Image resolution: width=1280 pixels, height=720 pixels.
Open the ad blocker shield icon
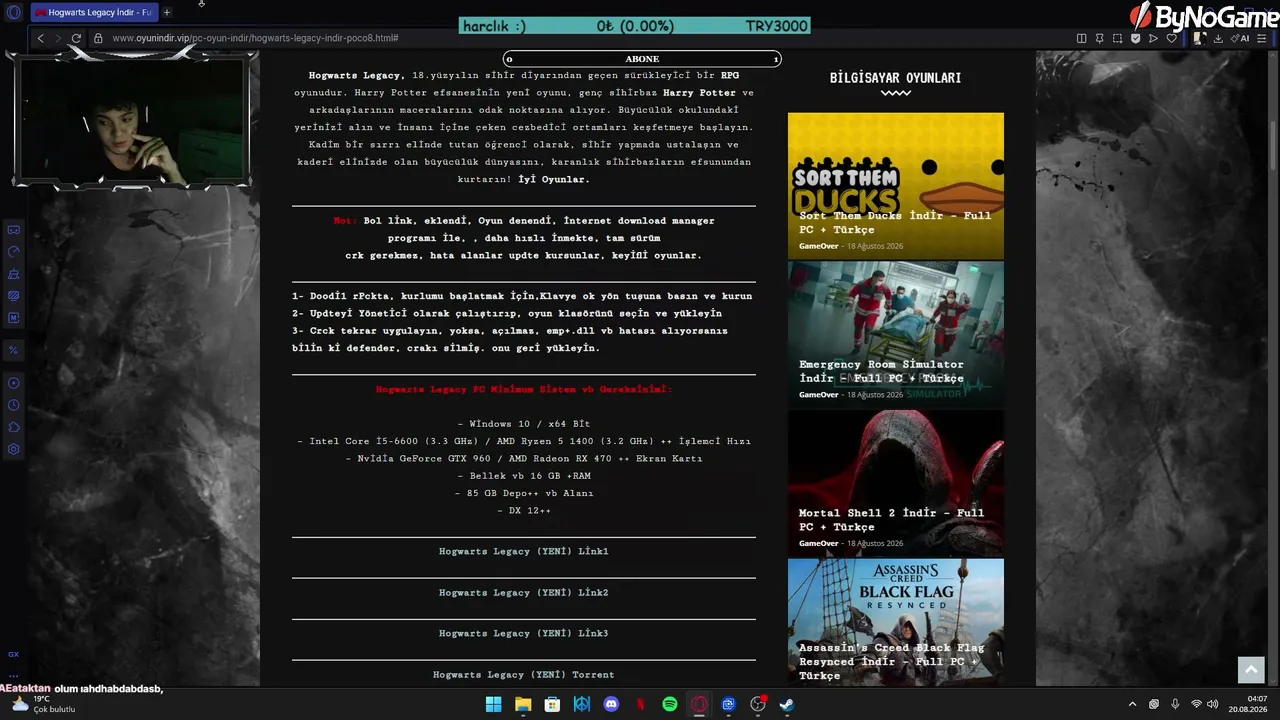(1135, 38)
